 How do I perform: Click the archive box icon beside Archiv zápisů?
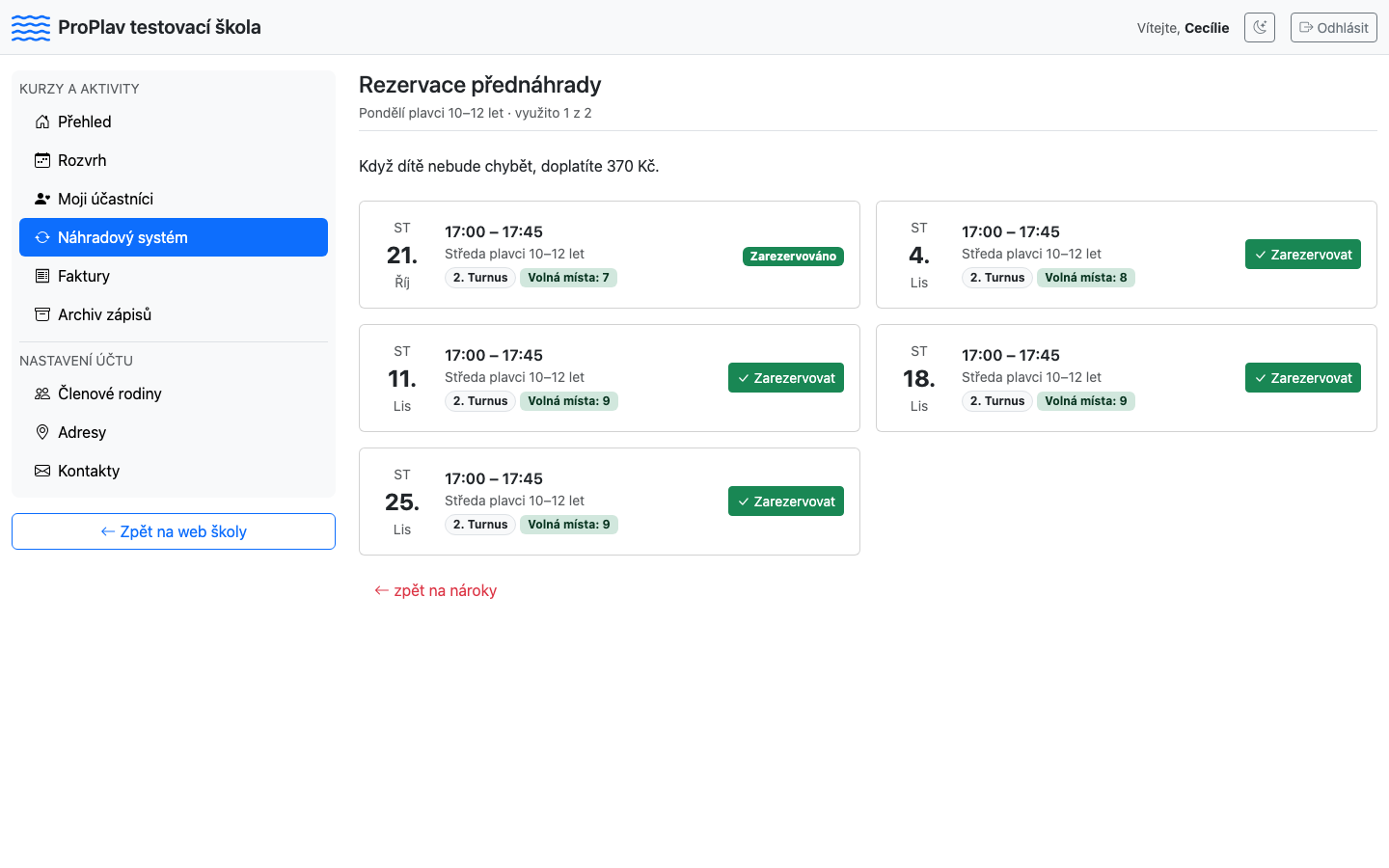pyautogui.click(x=42, y=314)
